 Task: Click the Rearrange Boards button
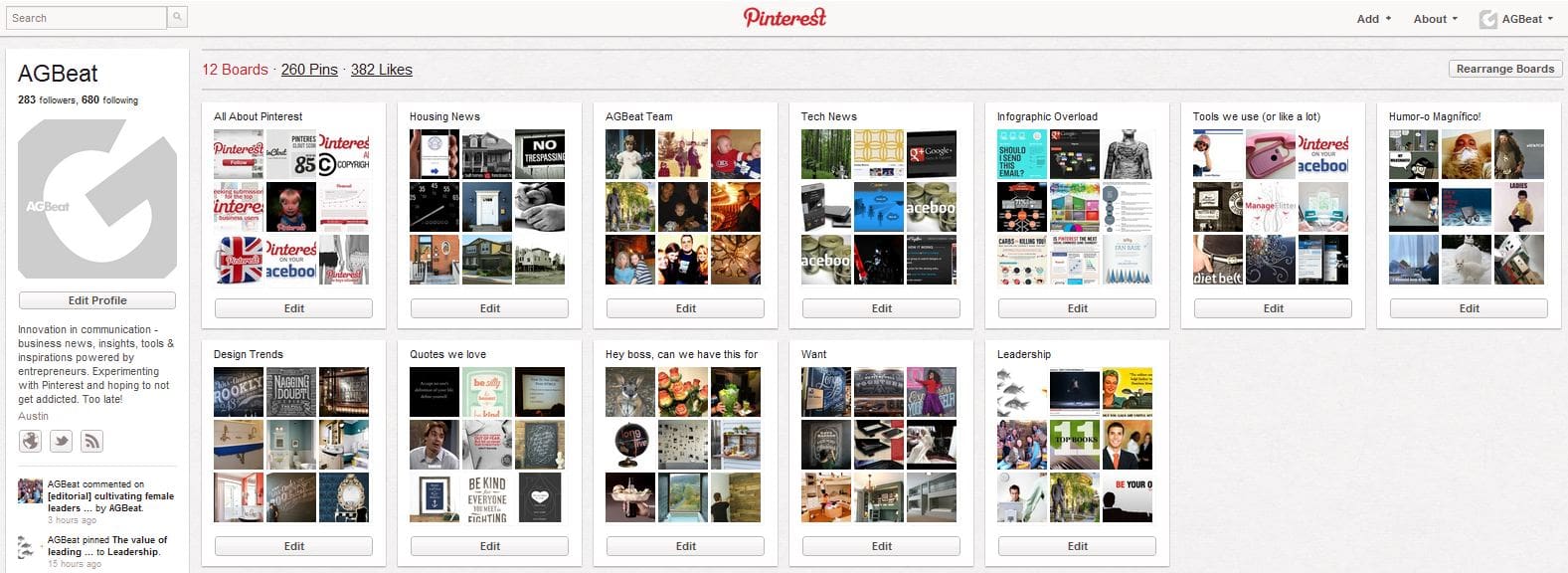click(x=1504, y=69)
